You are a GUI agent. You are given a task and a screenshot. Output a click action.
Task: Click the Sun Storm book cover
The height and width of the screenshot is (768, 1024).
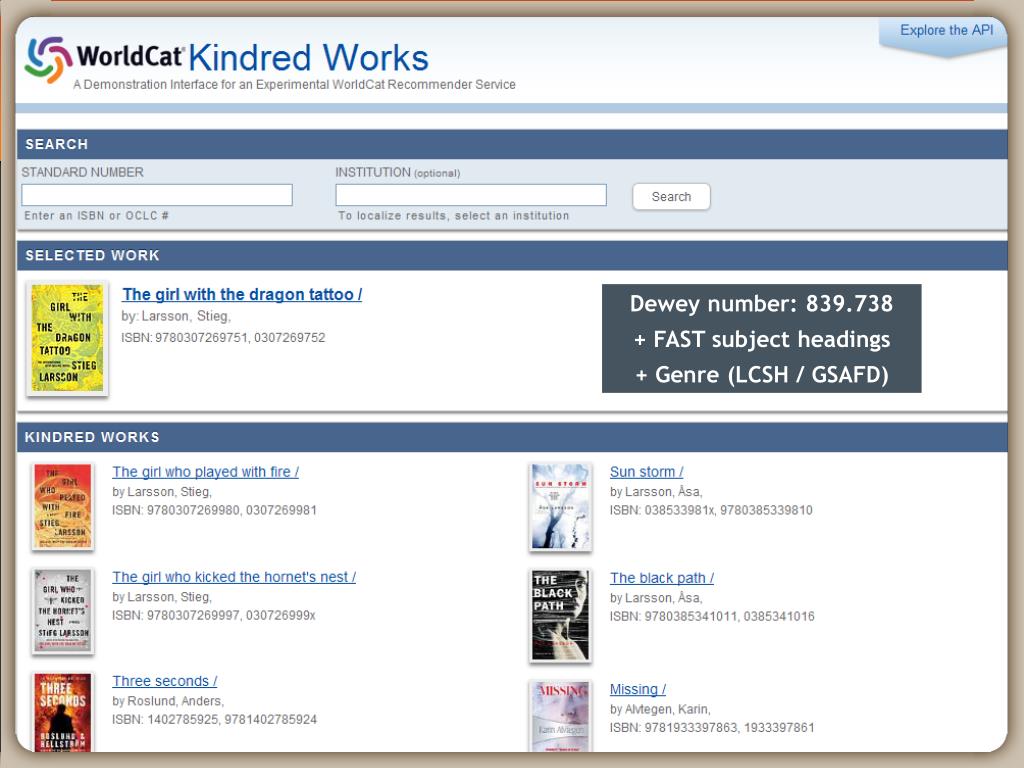coord(560,507)
